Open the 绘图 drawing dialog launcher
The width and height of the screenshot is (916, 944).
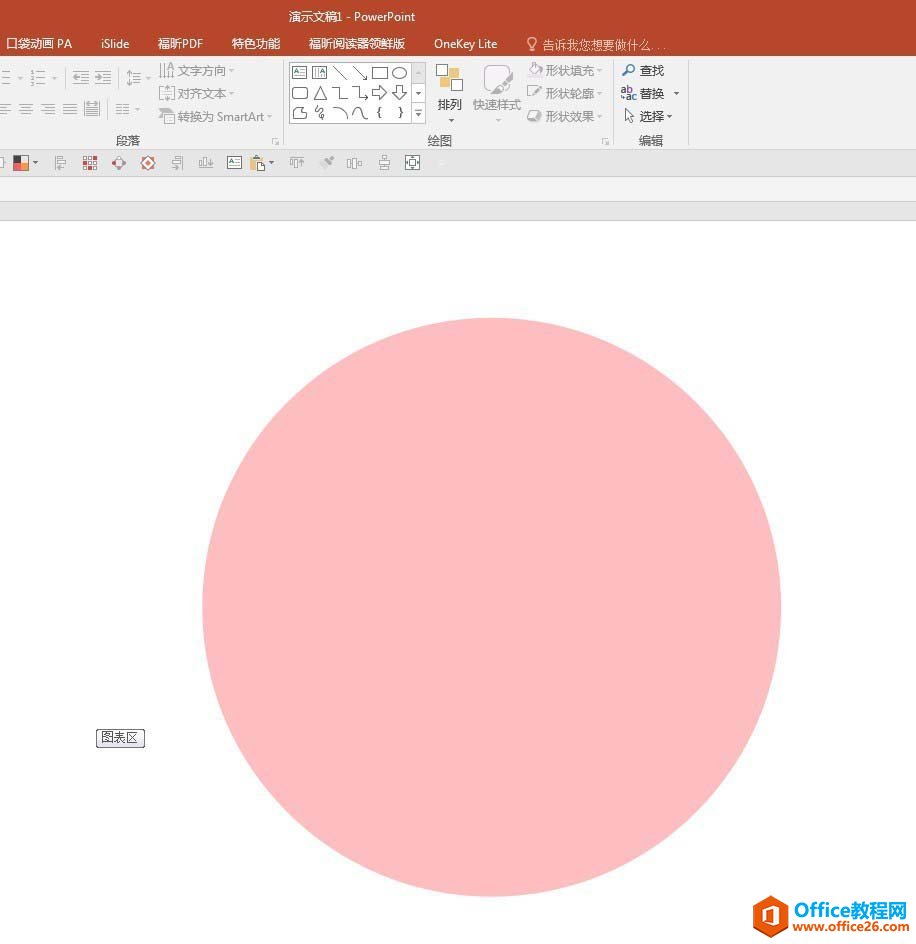605,141
